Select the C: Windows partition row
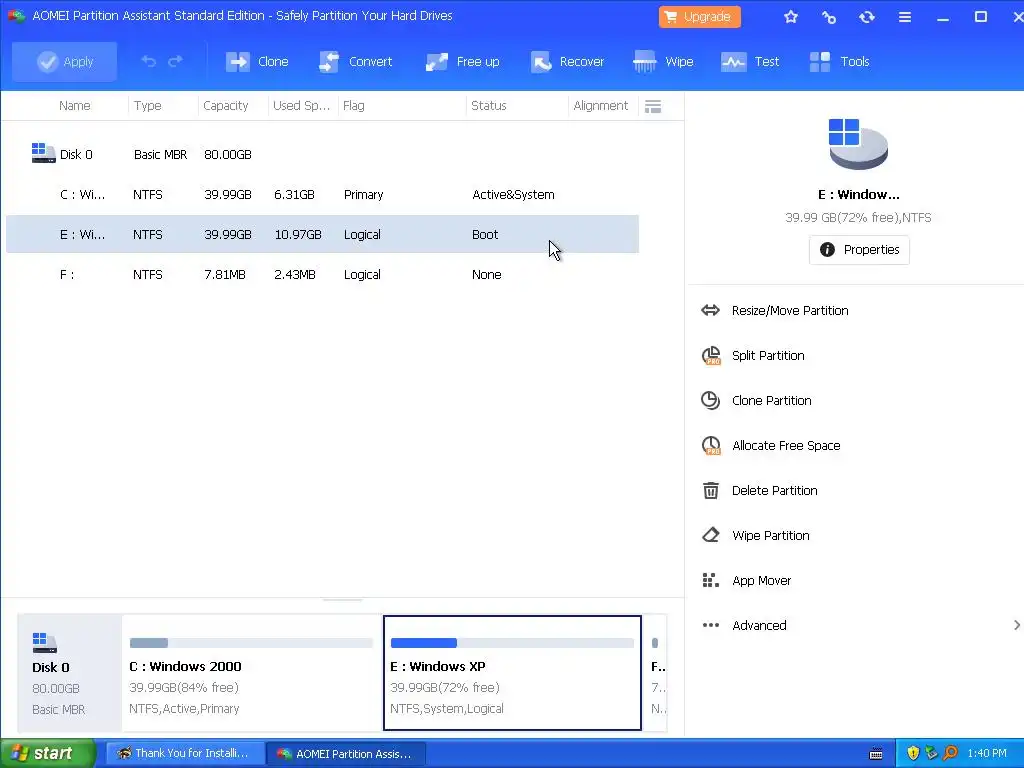This screenshot has height=768, width=1024. [323, 195]
